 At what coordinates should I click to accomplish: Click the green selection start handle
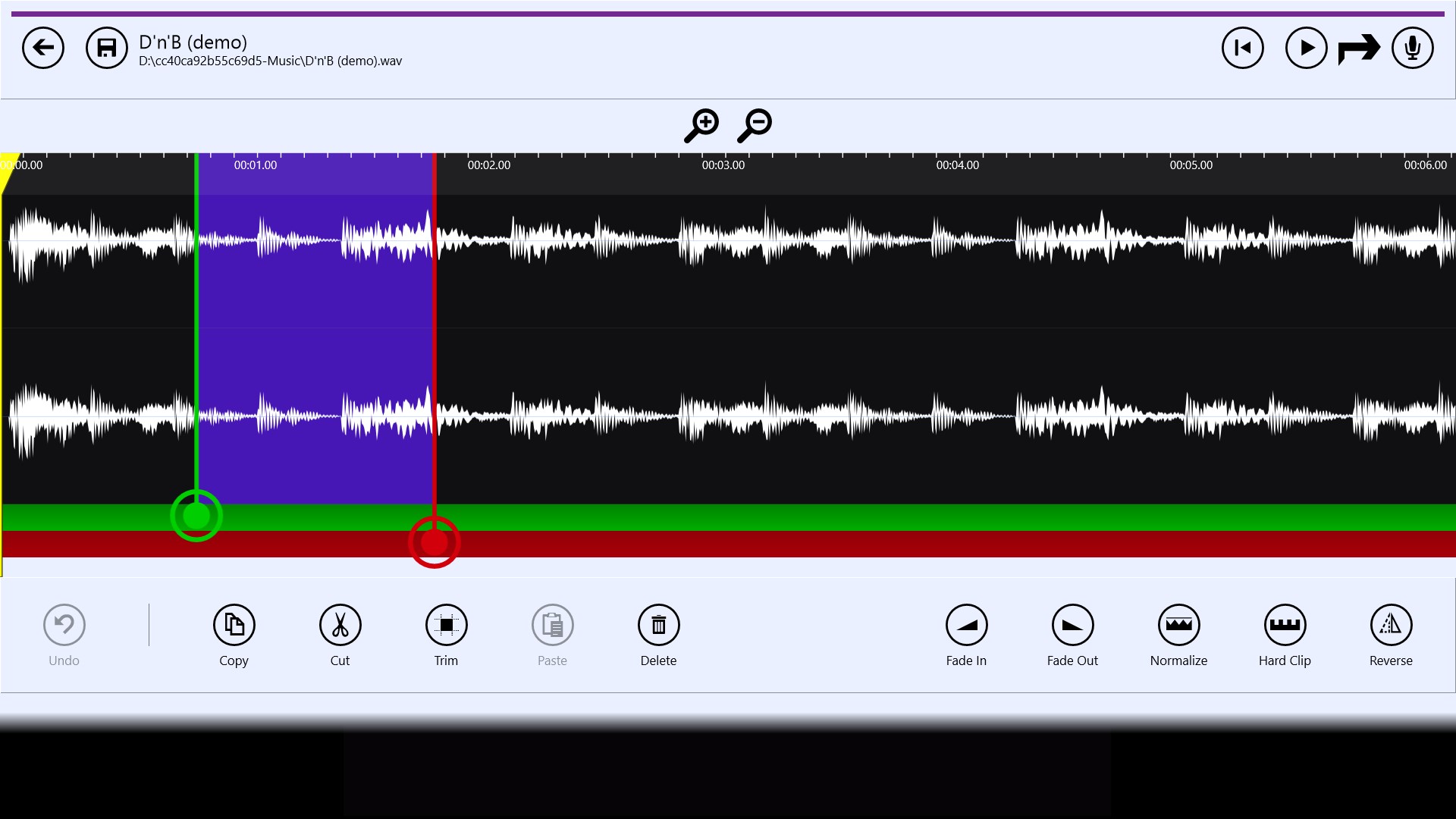[196, 516]
